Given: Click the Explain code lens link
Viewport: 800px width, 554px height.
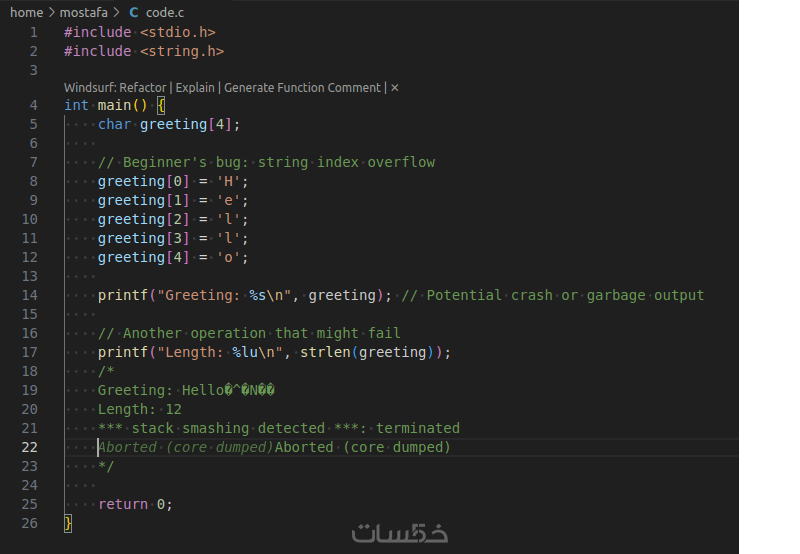Looking at the screenshot, I should [x=195, y=88].
